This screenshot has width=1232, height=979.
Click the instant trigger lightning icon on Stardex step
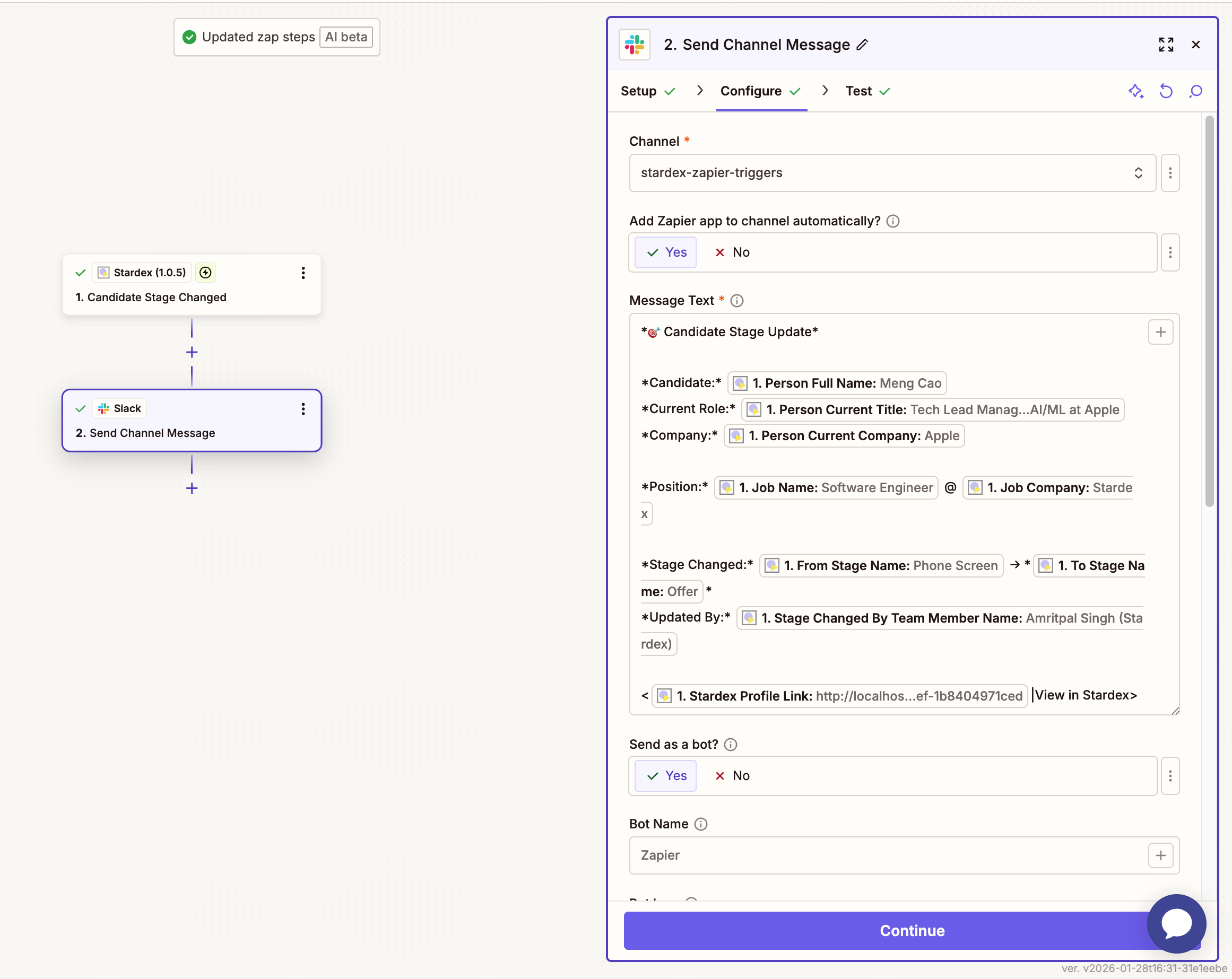(205, 273)
